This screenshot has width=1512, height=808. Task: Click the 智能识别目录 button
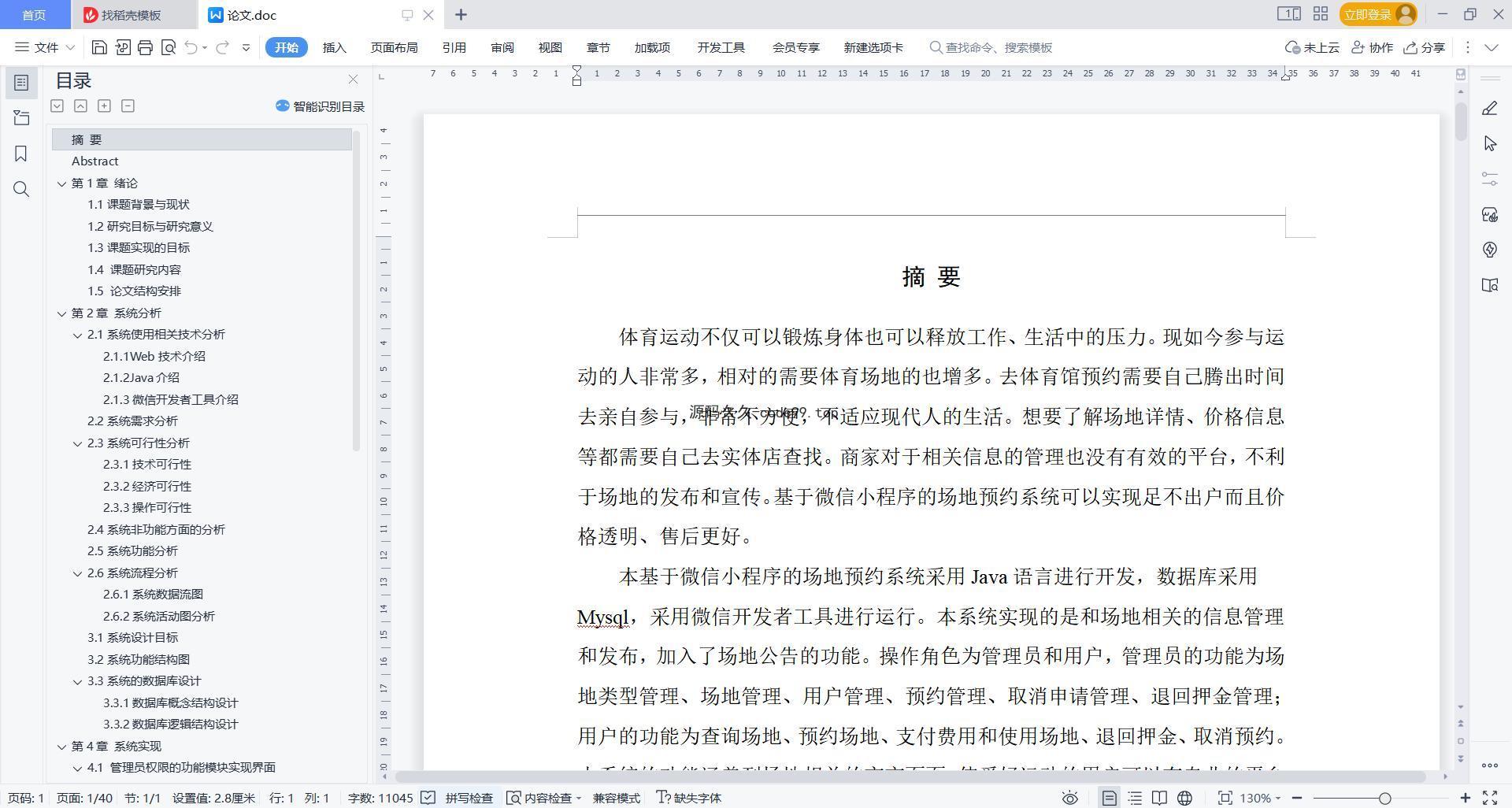point(321,106)
